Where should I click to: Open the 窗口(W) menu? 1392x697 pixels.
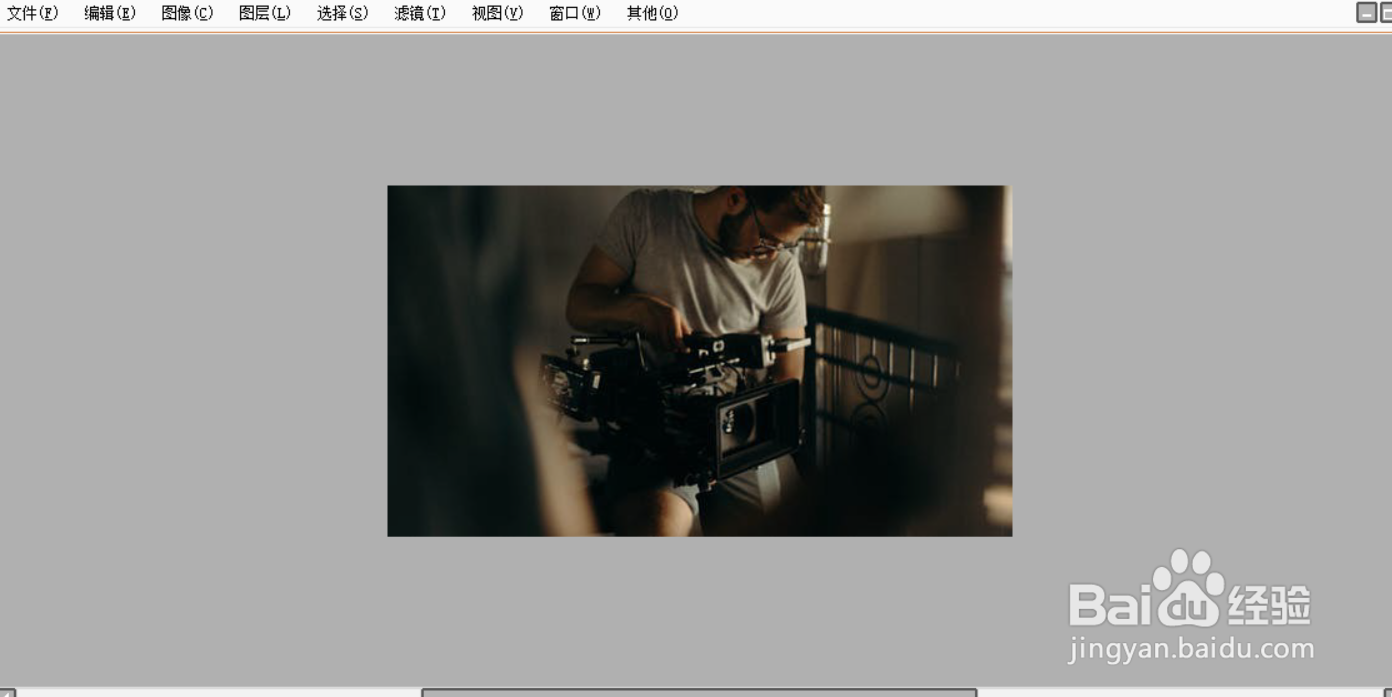(x=575, y=13)
